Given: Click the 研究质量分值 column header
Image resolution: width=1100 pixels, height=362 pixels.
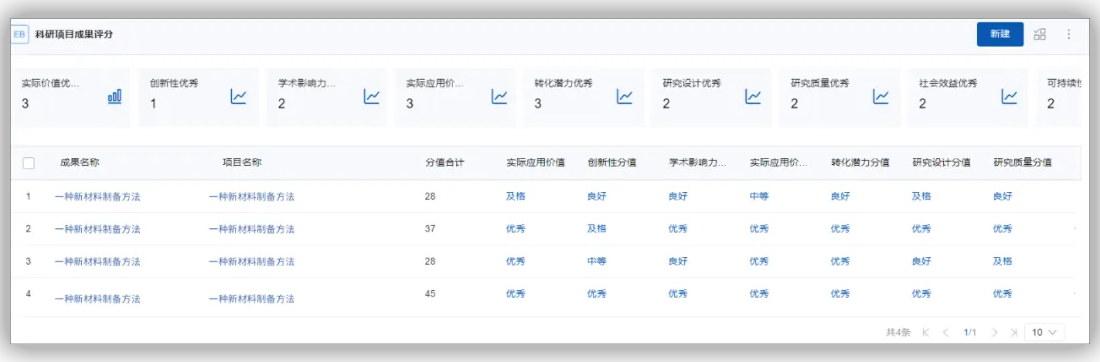Looking at the screenshot, I should point(1022,162).
